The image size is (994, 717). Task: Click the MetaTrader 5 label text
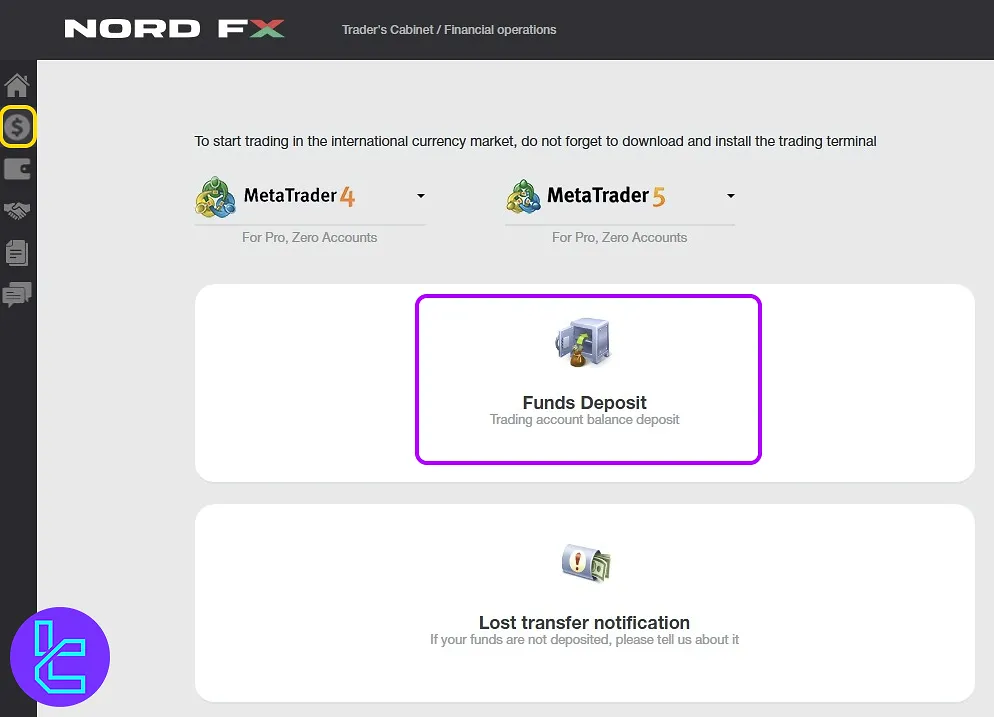pyautogui.click(x=606, y=196)
